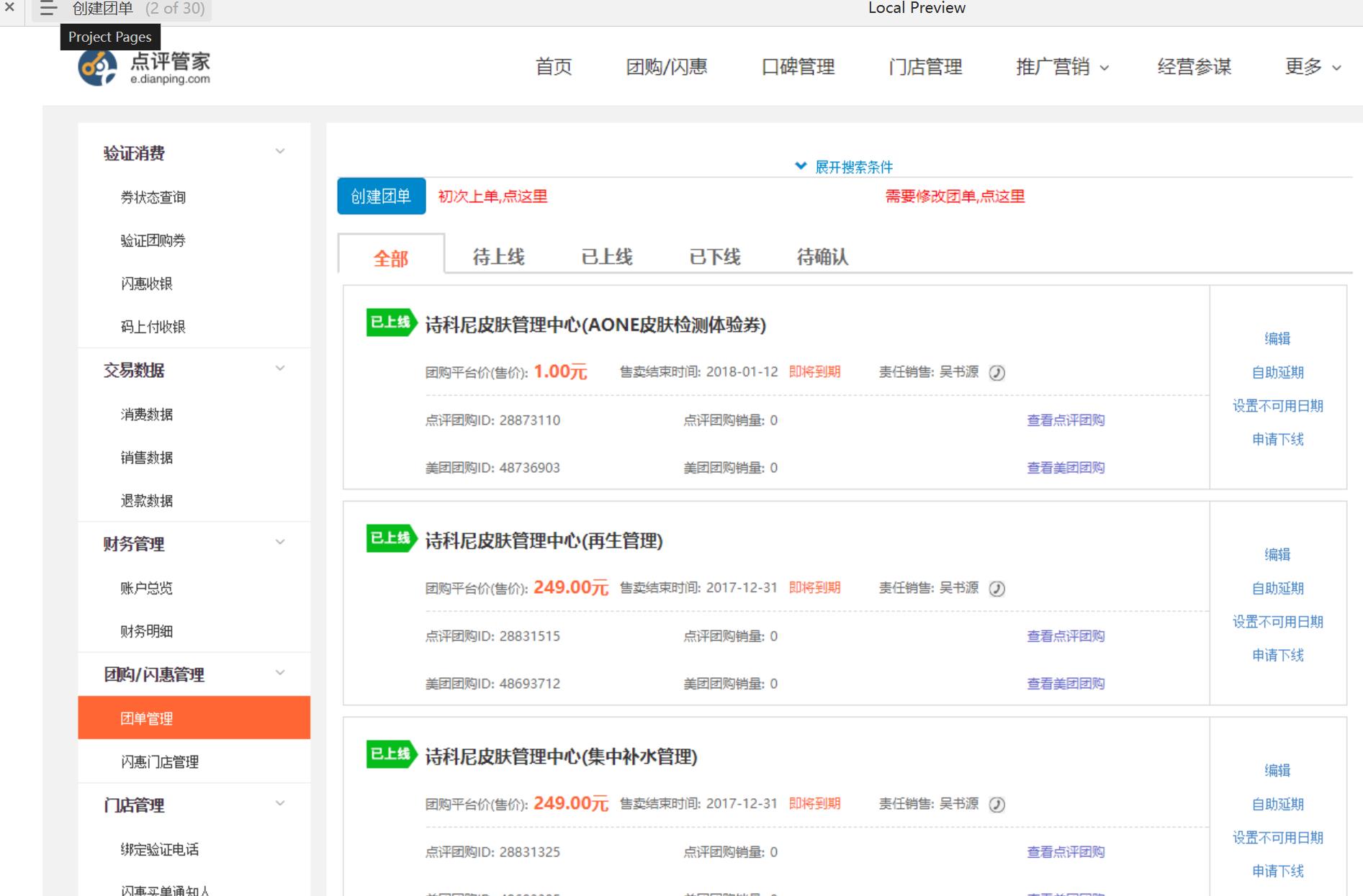
Task: Open 销售数据 in sidebar
Action: 147,458
